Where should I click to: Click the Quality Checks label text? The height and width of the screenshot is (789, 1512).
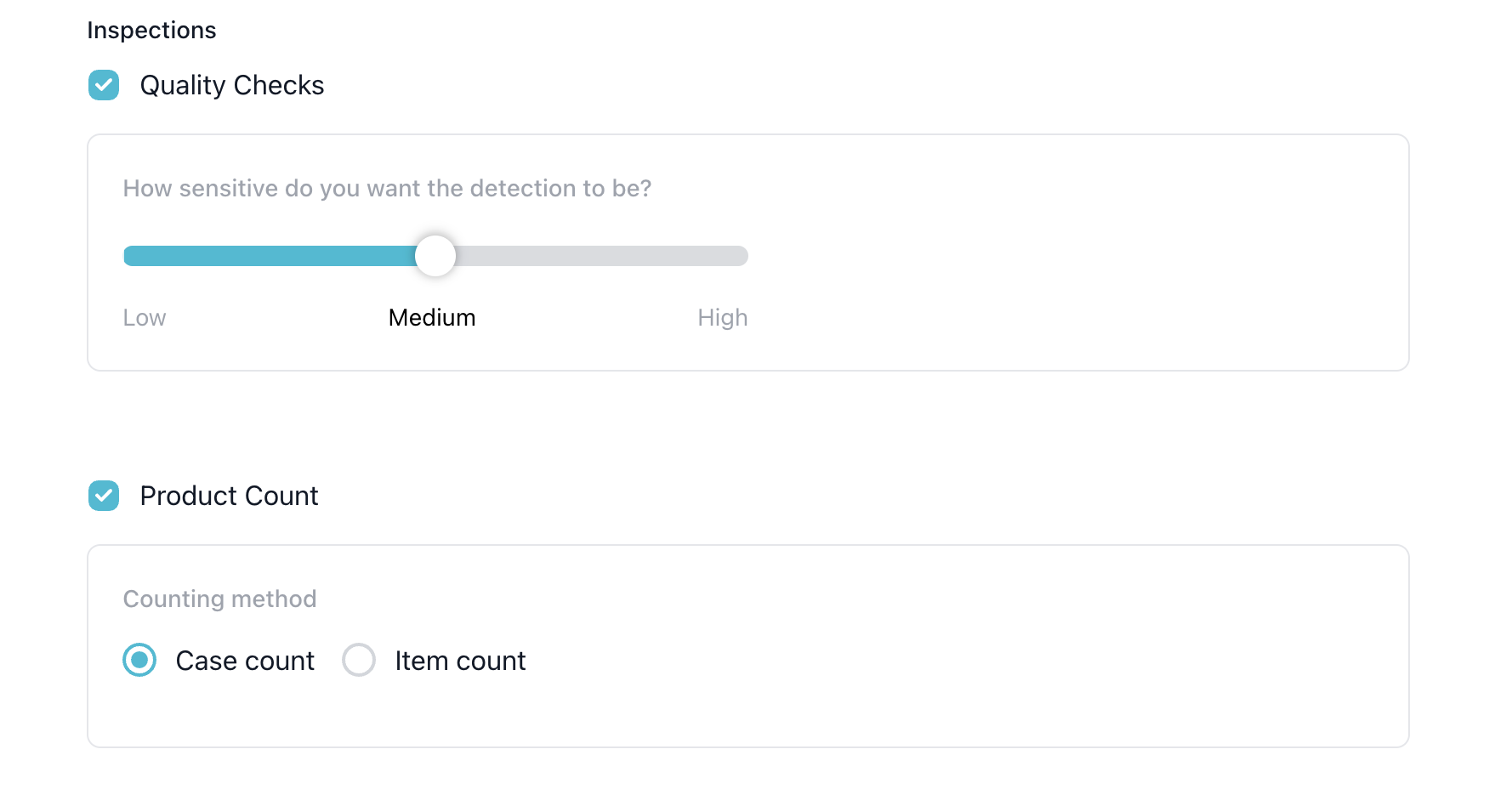231,85
